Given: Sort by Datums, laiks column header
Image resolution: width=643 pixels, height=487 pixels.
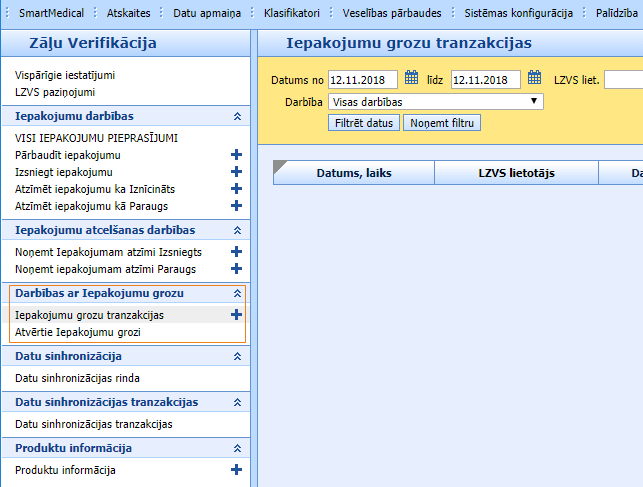Looking at the screenshot, I should pyautogui.click(x=353, y=173).
